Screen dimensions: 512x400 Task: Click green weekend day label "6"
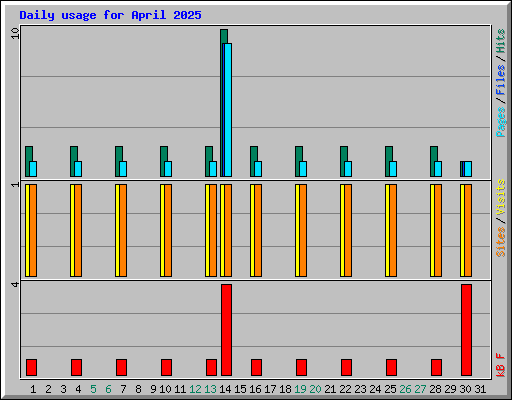coord(108,389)
